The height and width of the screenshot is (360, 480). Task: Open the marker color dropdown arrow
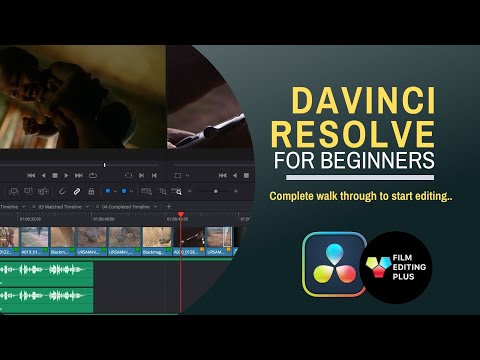pyautogui.click(x=132, y=192)
